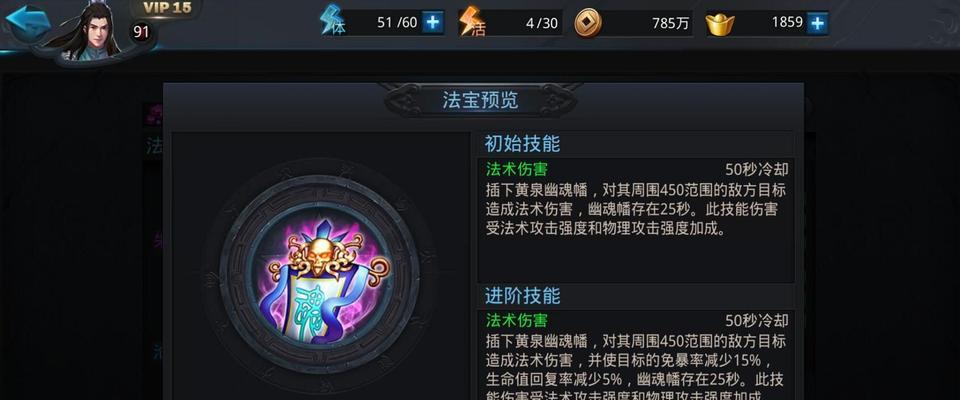Image resolution: width=960 pixels, height=400 pixels.
Task: Tap the blue back arrow
Action: (27, 21)
